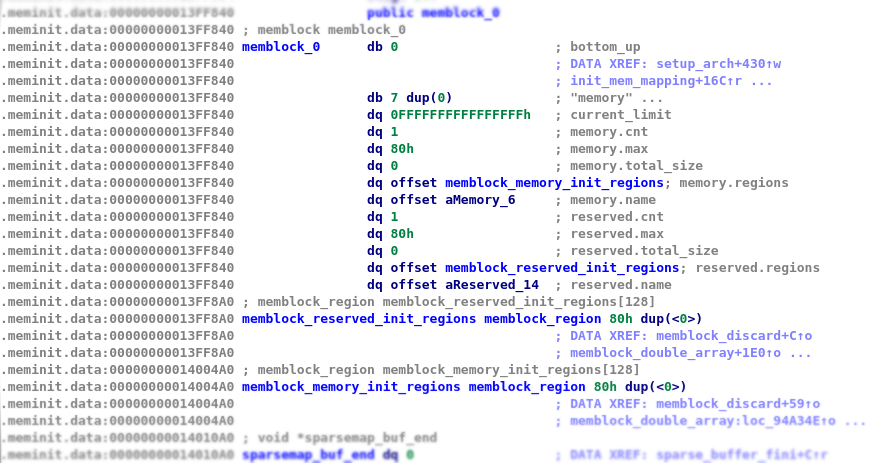Click the '; reserved.regions' comment

(750, 268)
